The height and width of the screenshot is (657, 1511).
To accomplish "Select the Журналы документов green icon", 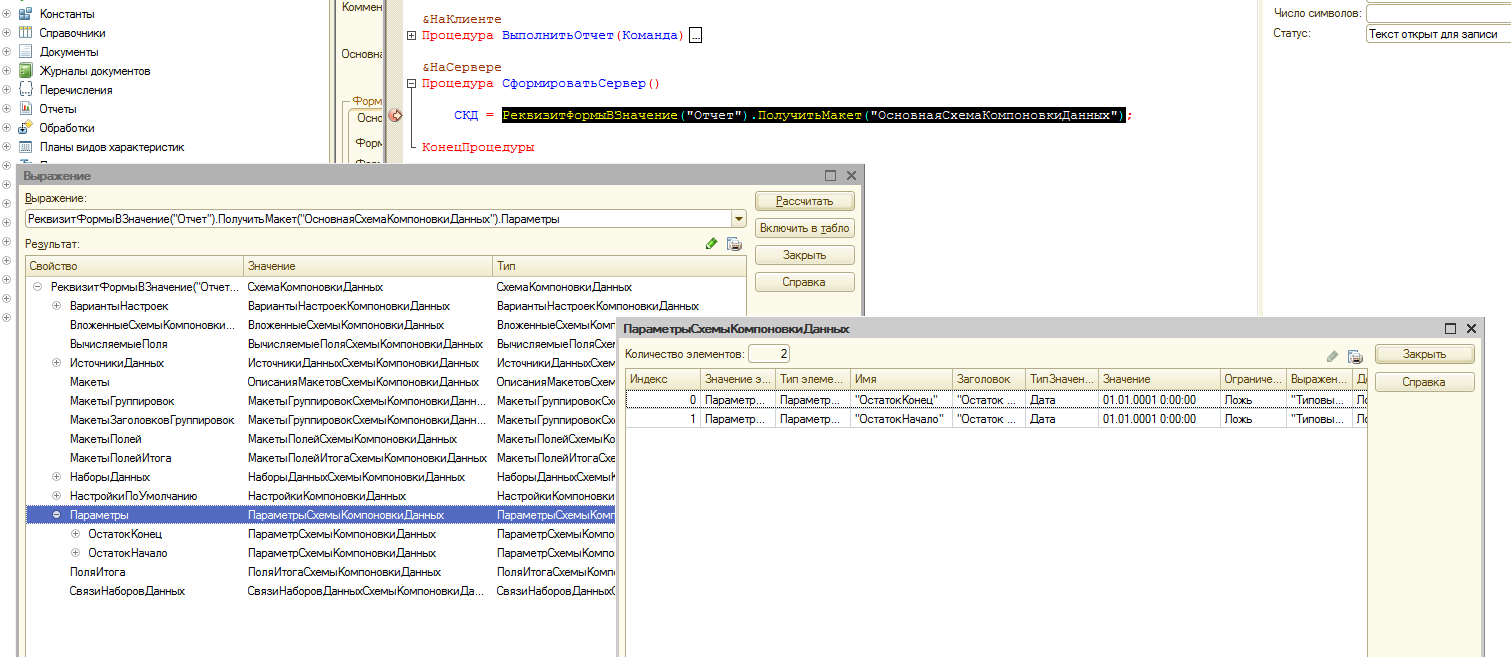I will click(x=26, y=71).
